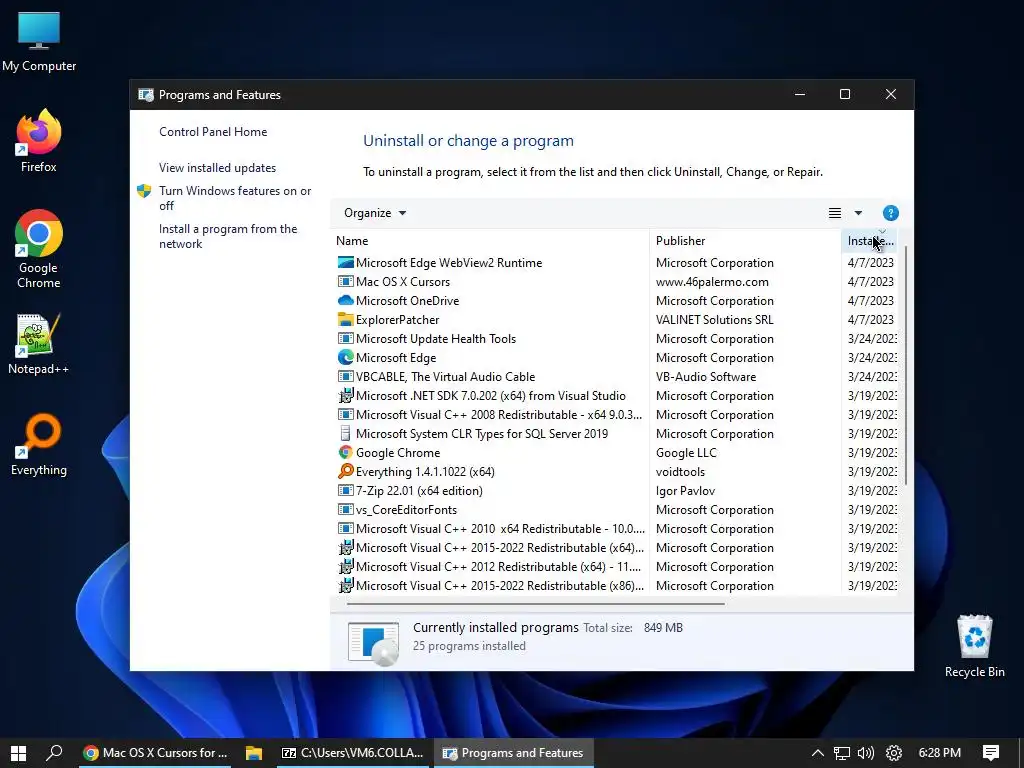Image resolution: width=1024 pixels, height=768 pixels.
Task: Click the Google Chrome icon in program list
Action: click(345, 453)
